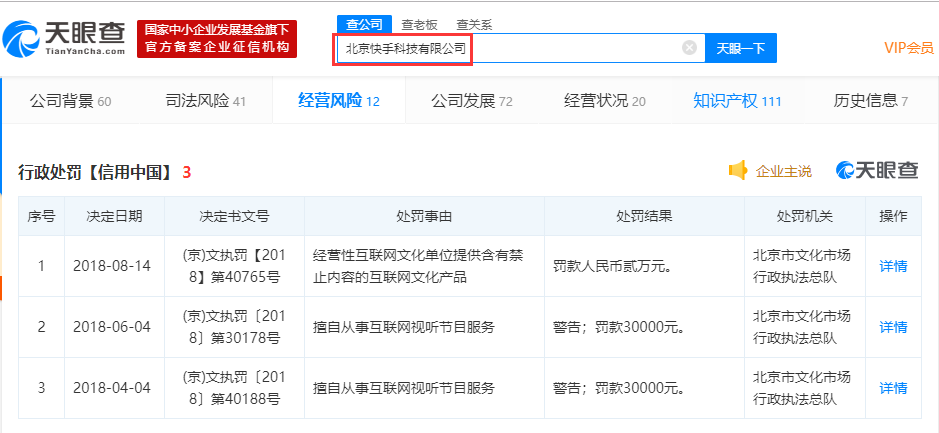939x433 pixels.
Task: Select the 查关系 search tab
Action: [x=474, y=25]
